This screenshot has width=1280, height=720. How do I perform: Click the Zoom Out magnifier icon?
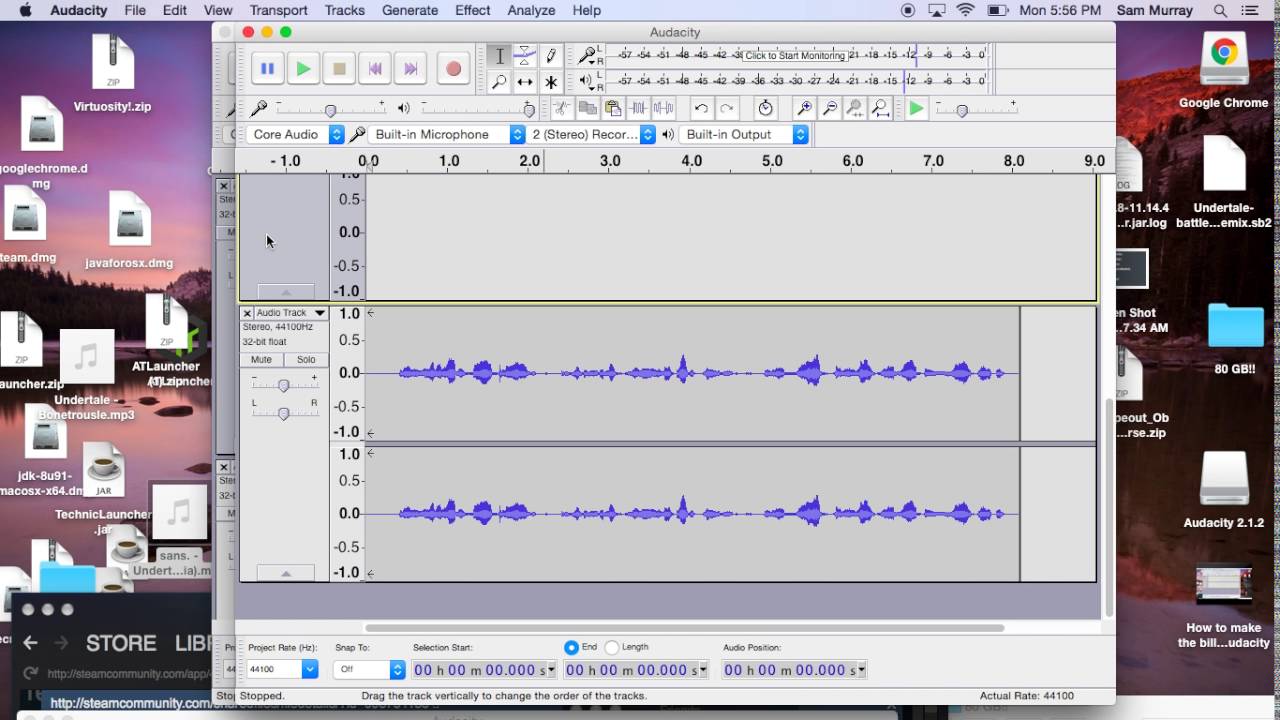[x=829, y=108]
